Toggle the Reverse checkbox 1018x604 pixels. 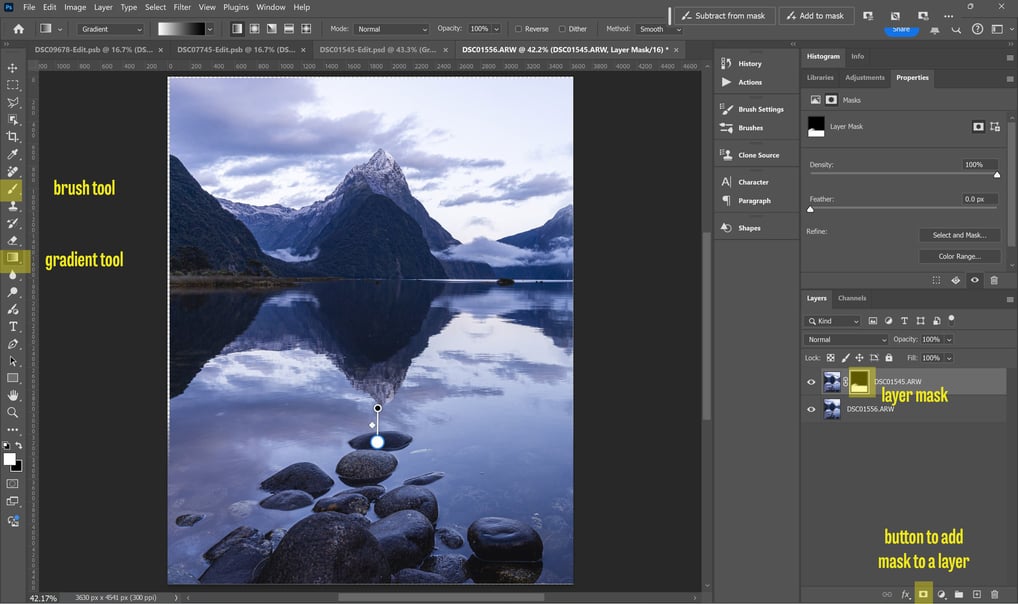[x=518, y=29]
